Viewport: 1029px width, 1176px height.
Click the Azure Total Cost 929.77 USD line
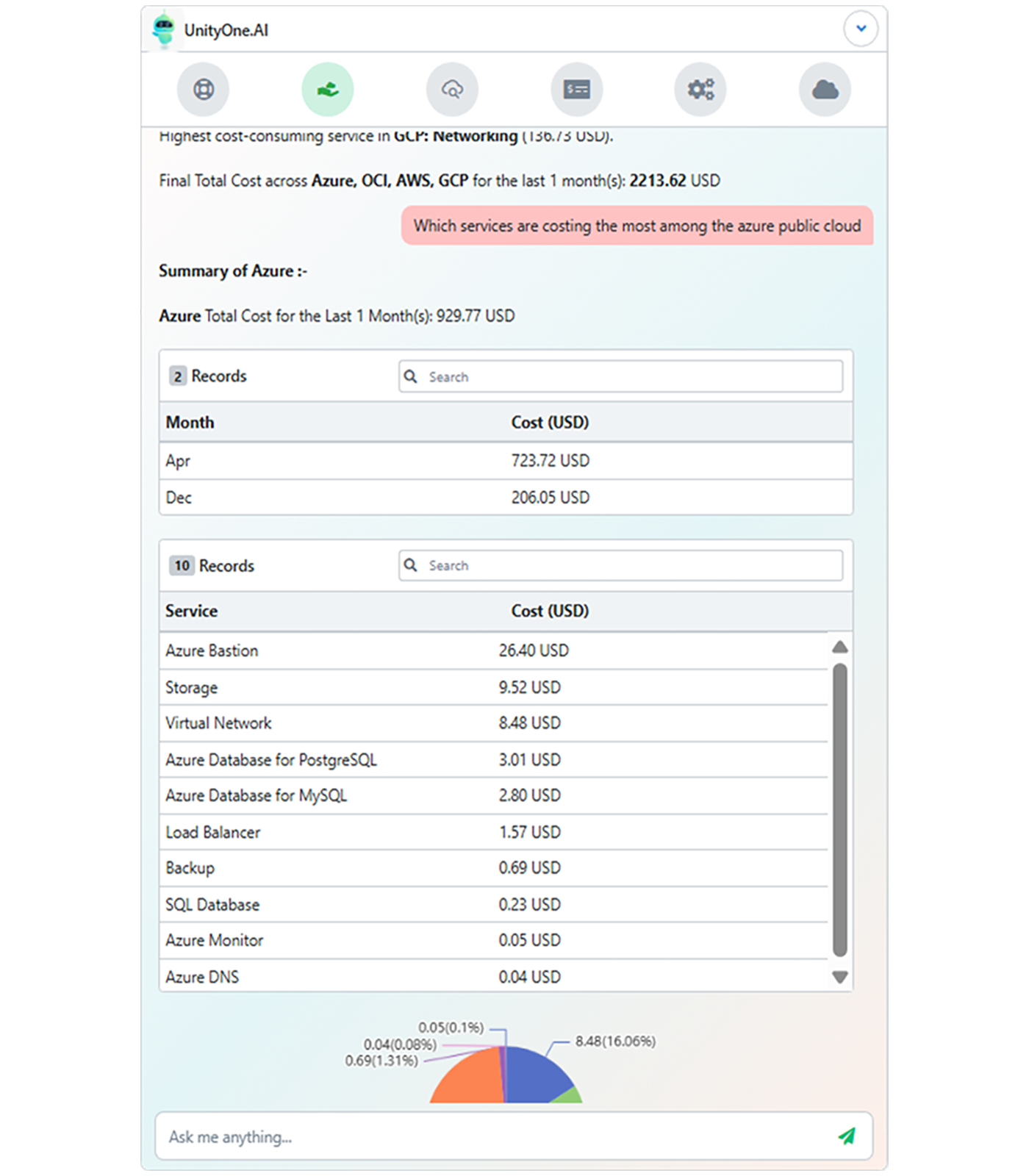pos(337,316)
